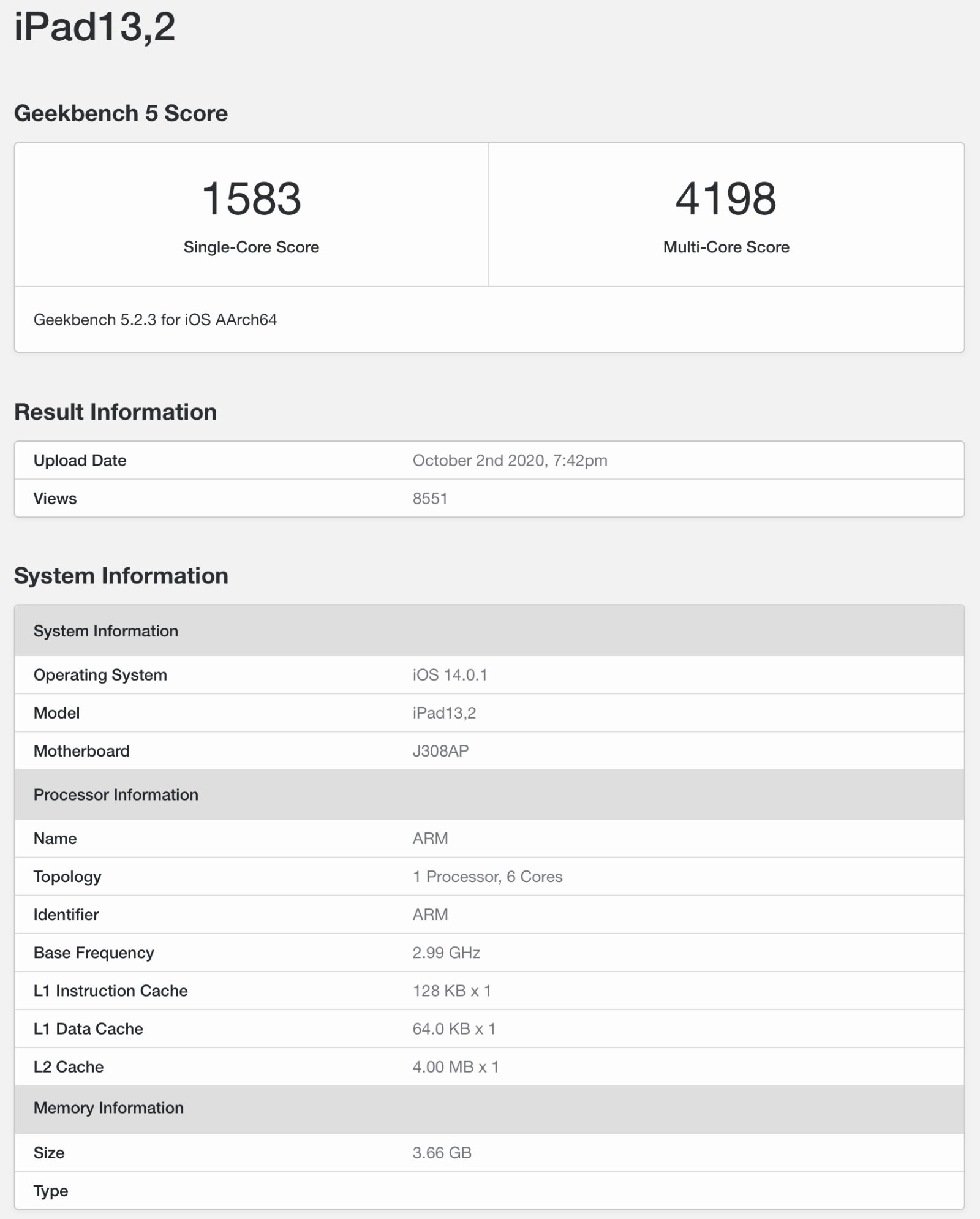
Task: Select the 4.00 MB x 1 value
Action: (x=456, y=1066)
